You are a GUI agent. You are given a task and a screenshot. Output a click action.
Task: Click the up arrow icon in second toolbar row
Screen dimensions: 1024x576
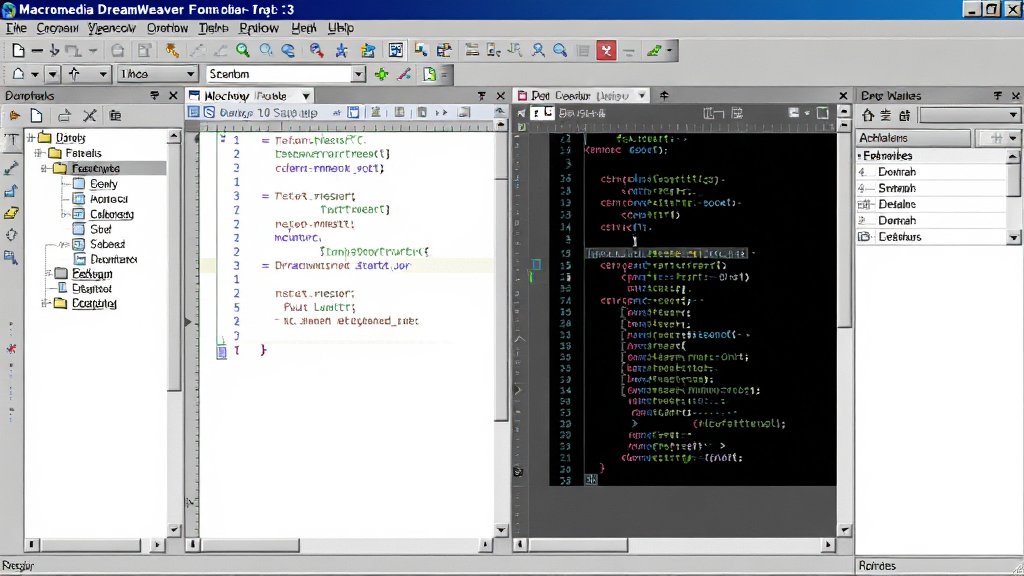[x=74, y=74]
